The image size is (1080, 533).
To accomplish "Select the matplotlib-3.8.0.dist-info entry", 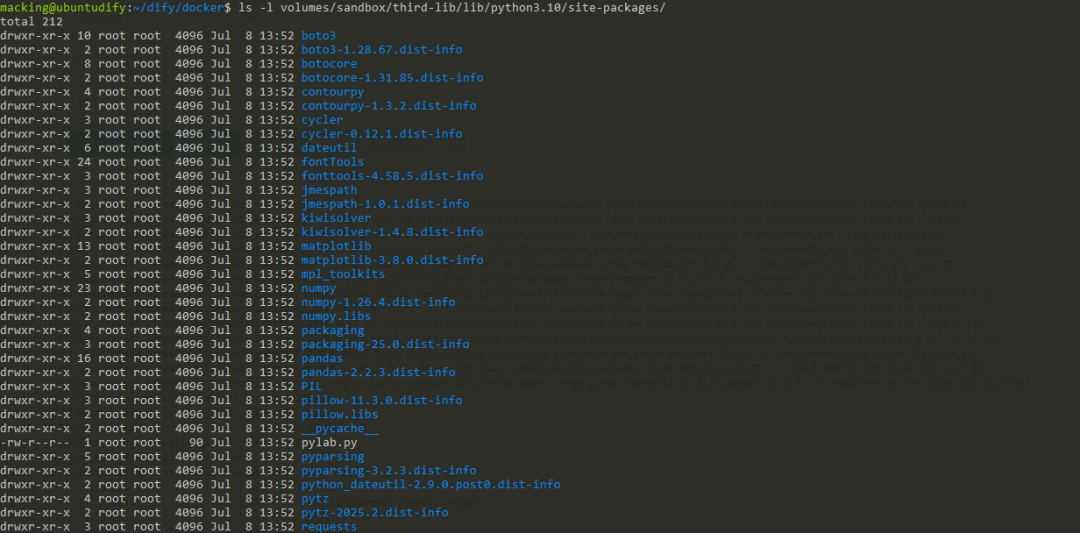I will 392,259.
